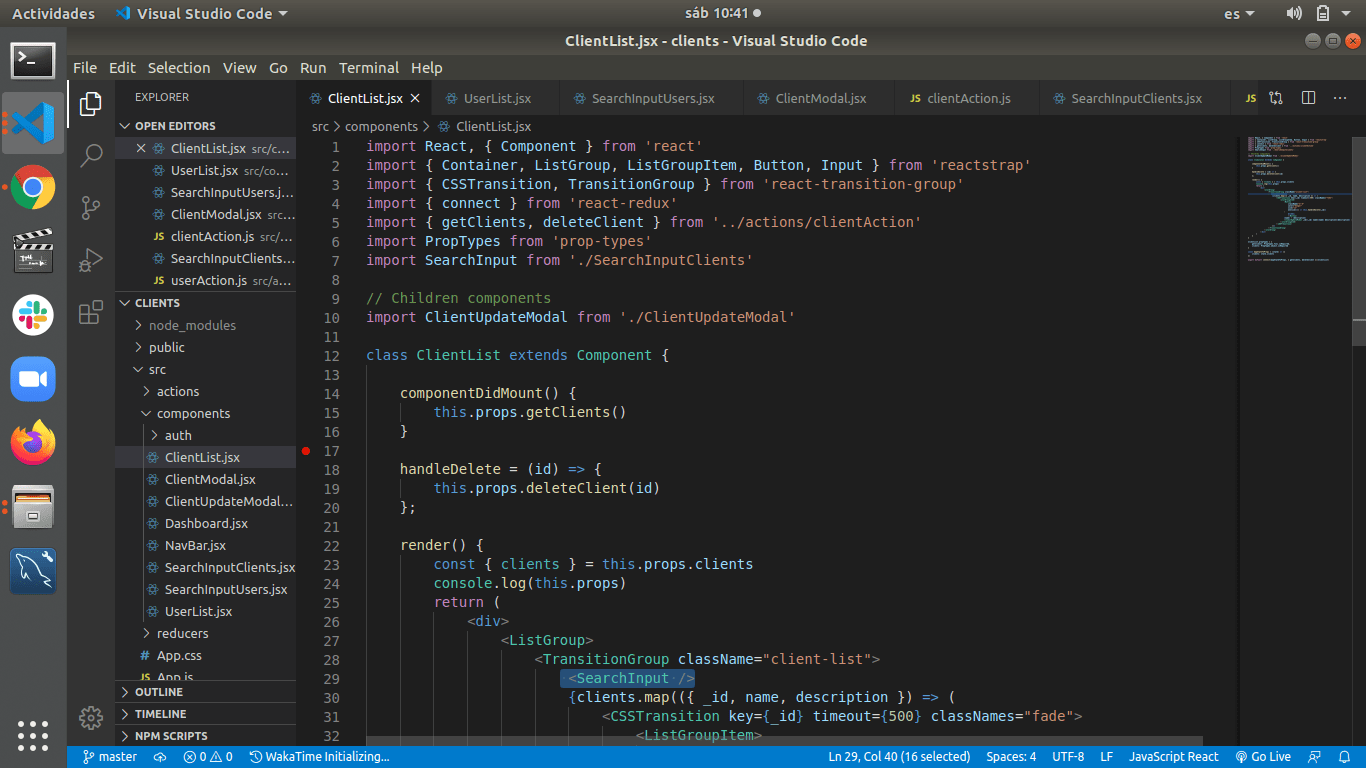
Task: Close ClientList.jsx in Open Editors list
Action: pyautogui.click(x=141, y=148)
